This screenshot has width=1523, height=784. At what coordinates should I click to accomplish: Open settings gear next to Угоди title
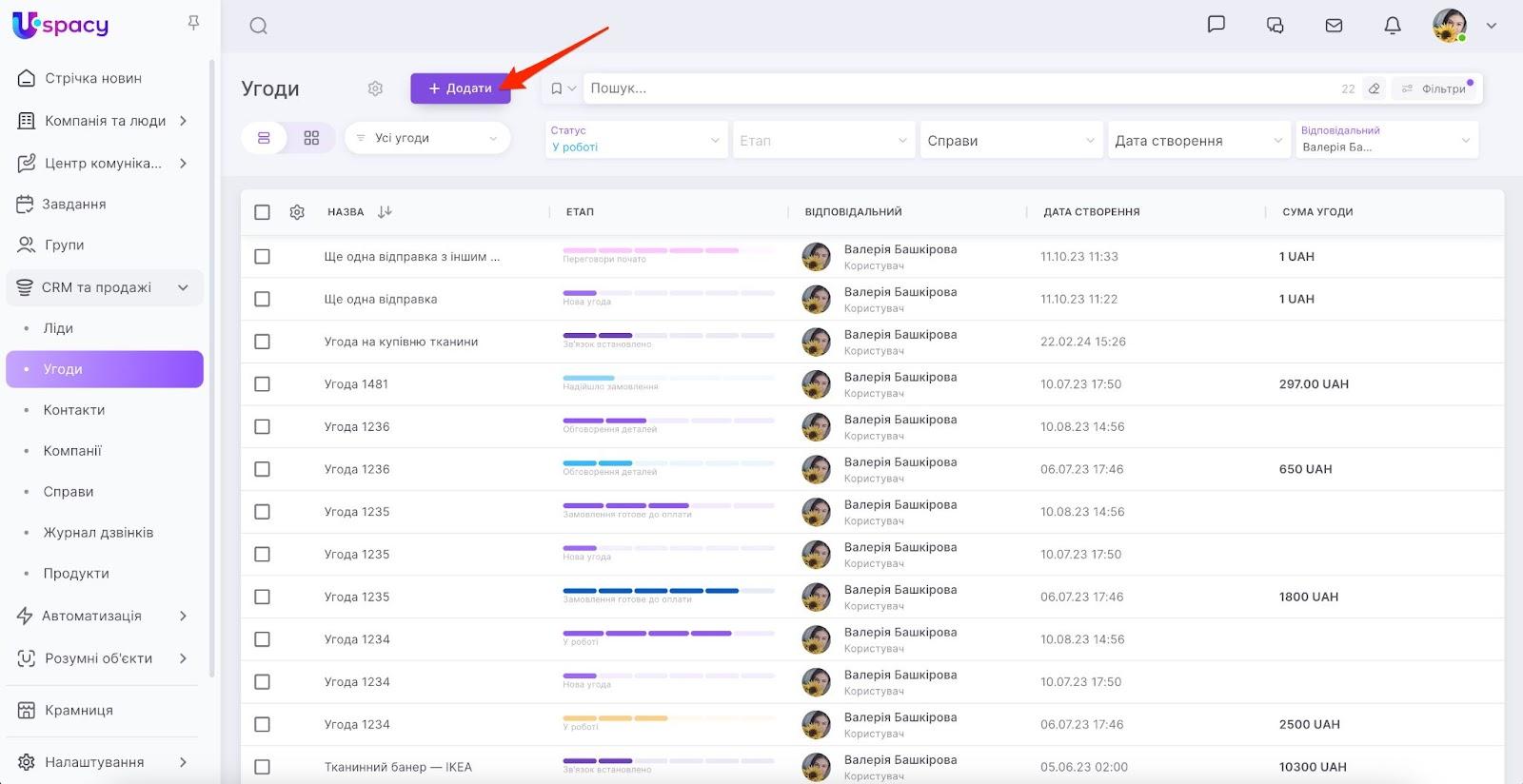coord(375,88)
